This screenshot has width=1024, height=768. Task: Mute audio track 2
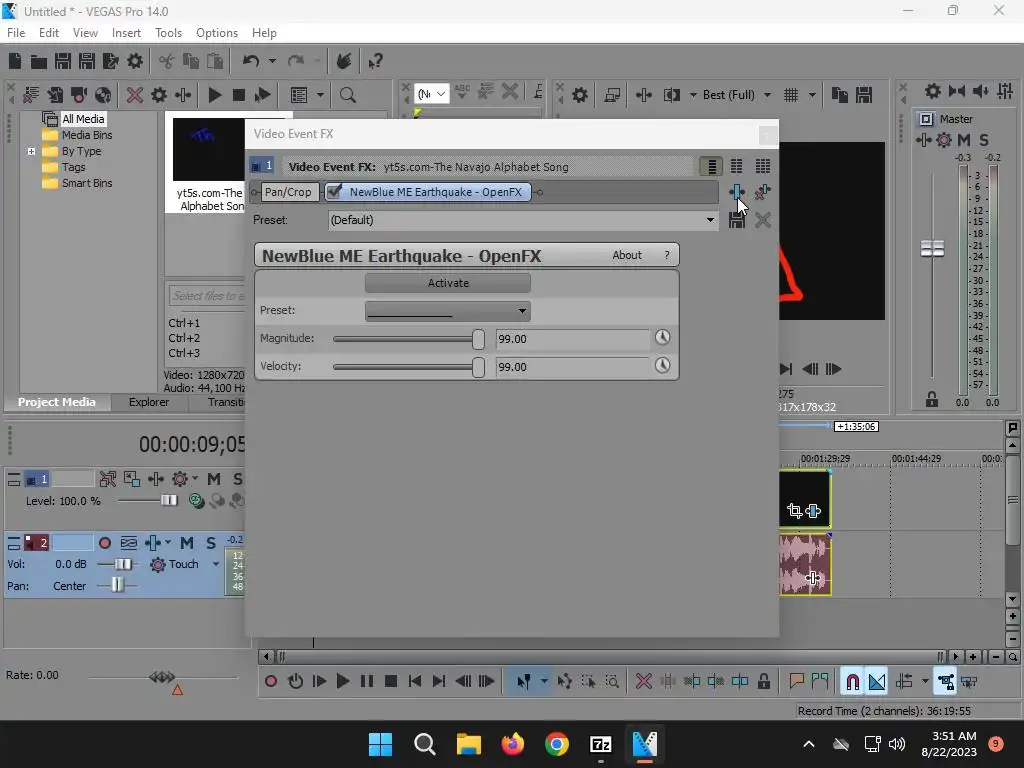187,543
